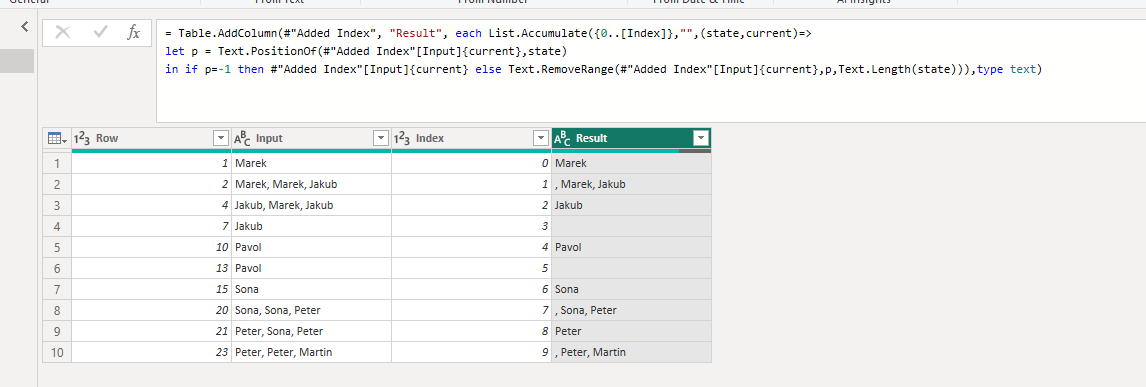Click Input cell 'Peter, Sona, Peter'
The height and width of the screenshot is (387, 1146).
(x=311, y=331)
